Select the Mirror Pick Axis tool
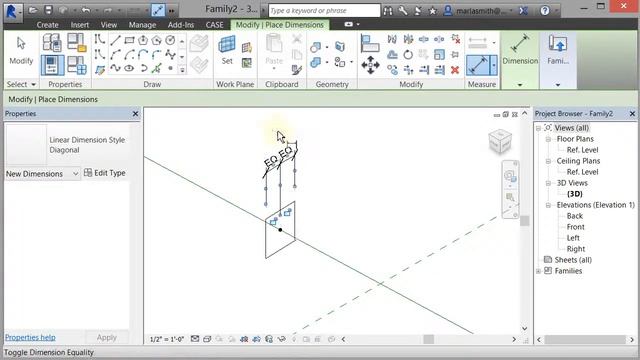This screenshot has height=360, width=640. point(392,39)
